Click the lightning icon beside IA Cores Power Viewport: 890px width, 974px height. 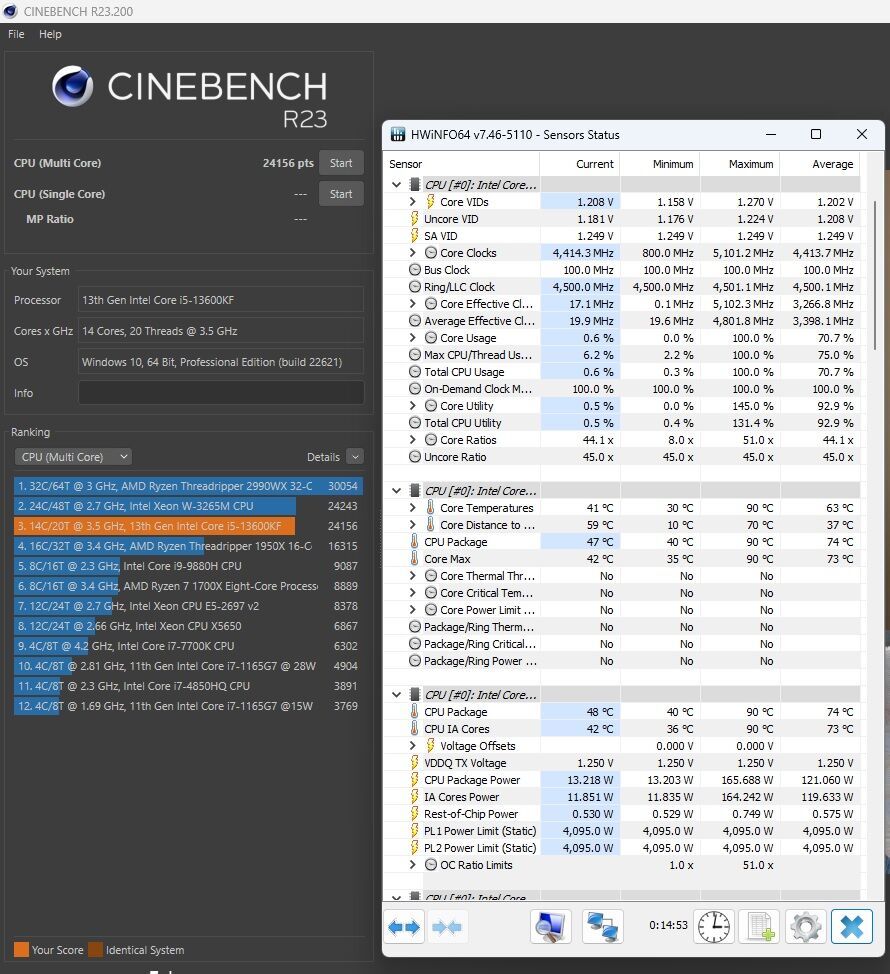pyautogui.click(x=414, y=796)
